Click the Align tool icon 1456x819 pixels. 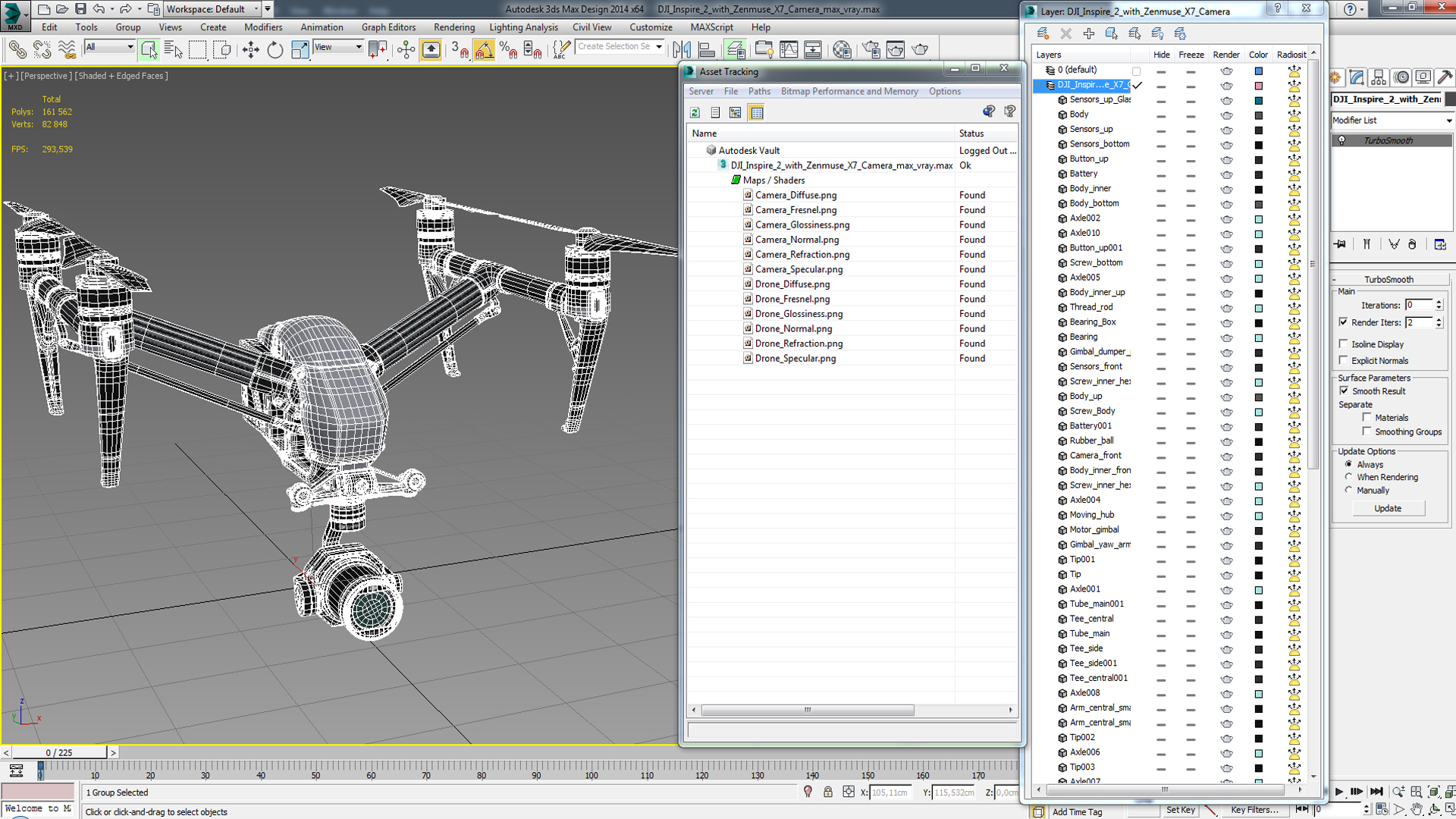click(x=706, y=50)
